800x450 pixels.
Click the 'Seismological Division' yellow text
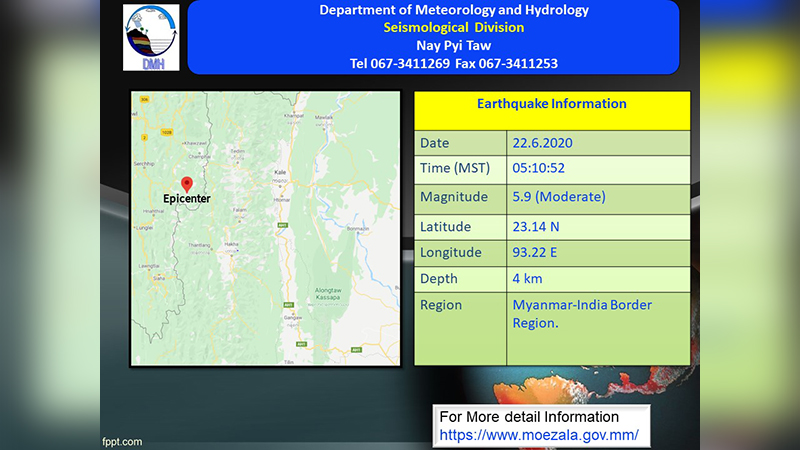[x=454, y=28]
